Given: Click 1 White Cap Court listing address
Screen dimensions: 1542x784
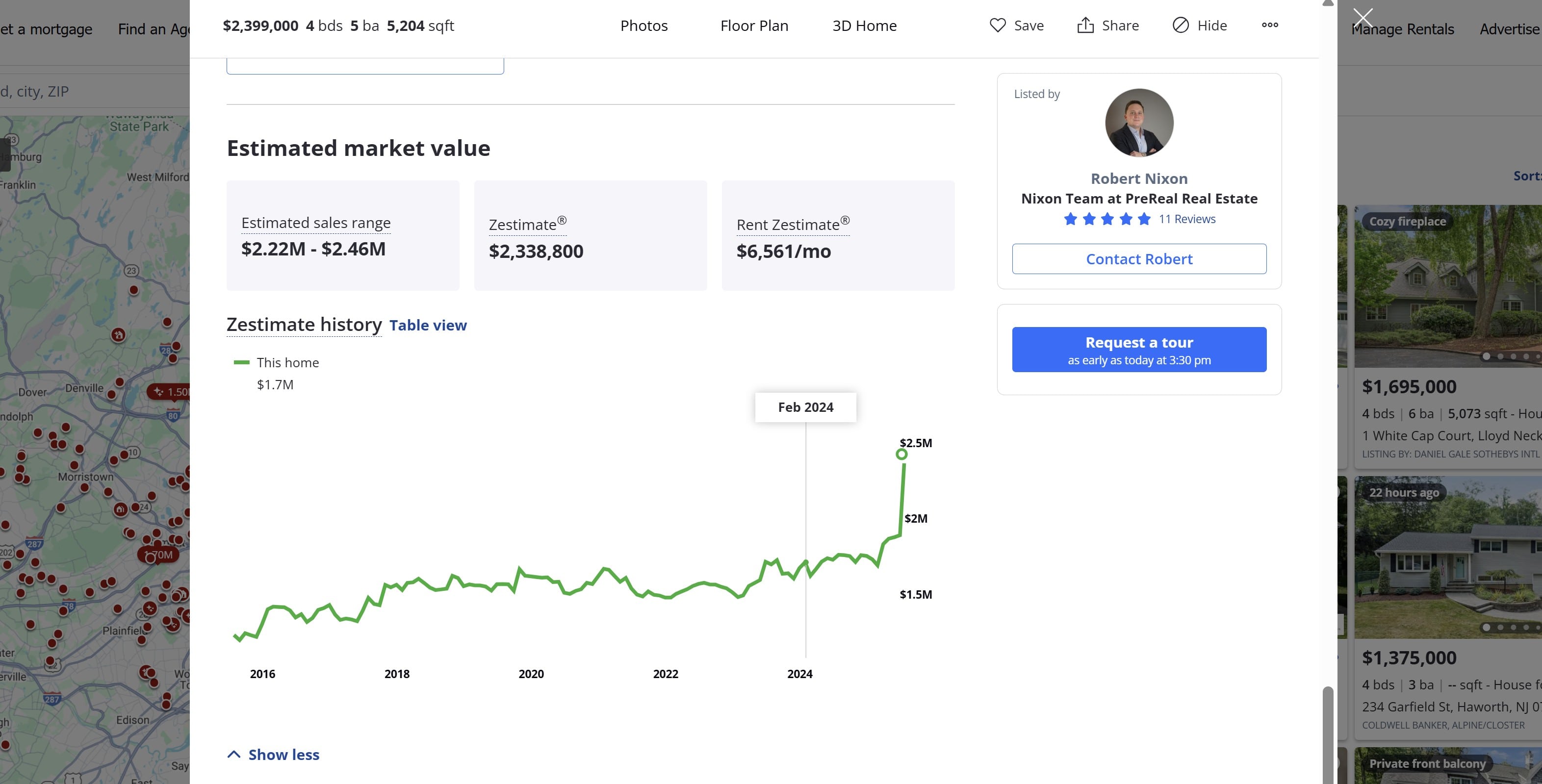Looking at the screenshot, I should click(x=1452, y=435).
